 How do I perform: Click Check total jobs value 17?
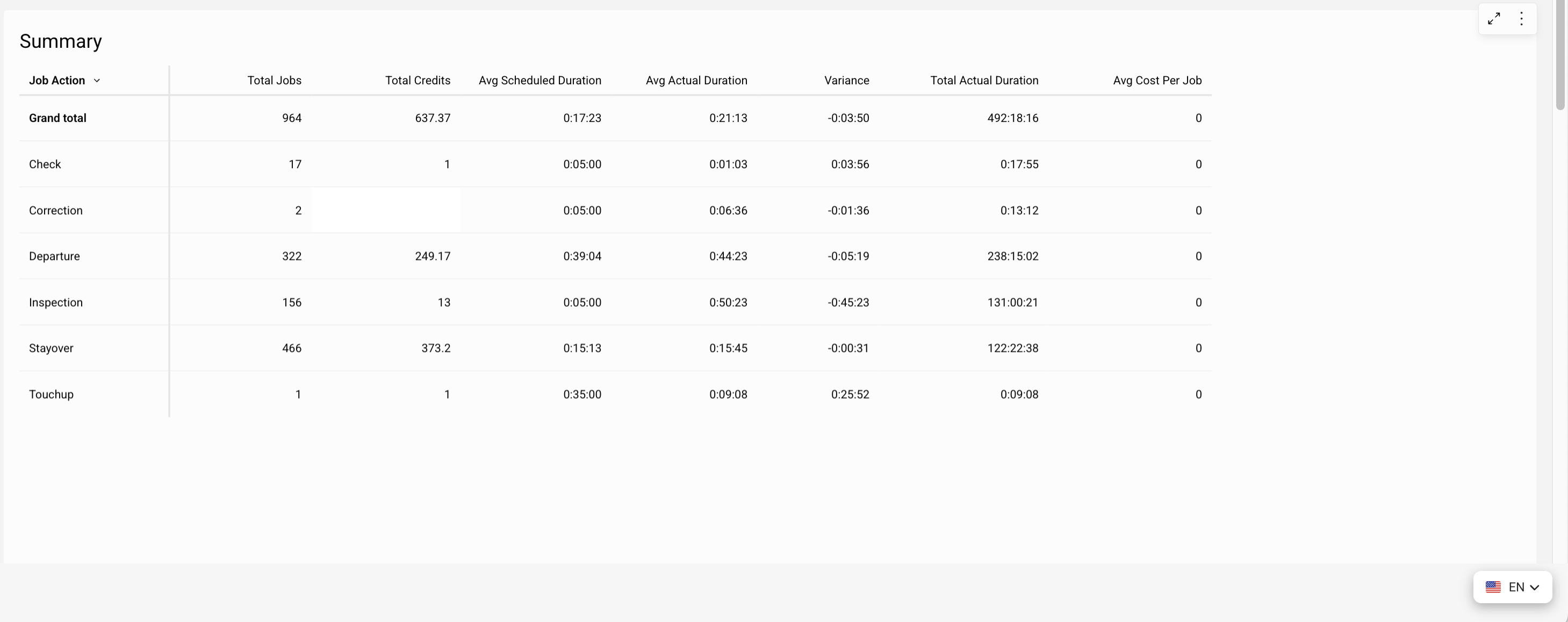(x=295, y=164)
